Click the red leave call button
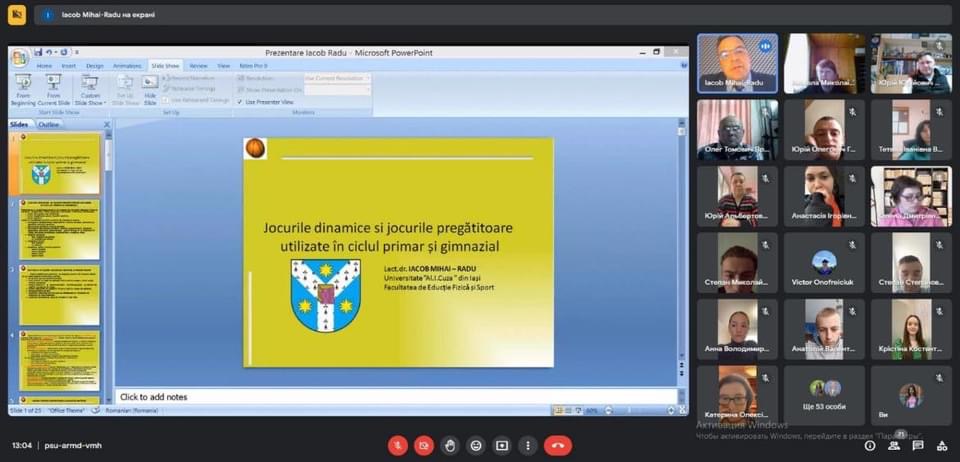The height and width of the screenshot is (462, 960). (558, 445)
